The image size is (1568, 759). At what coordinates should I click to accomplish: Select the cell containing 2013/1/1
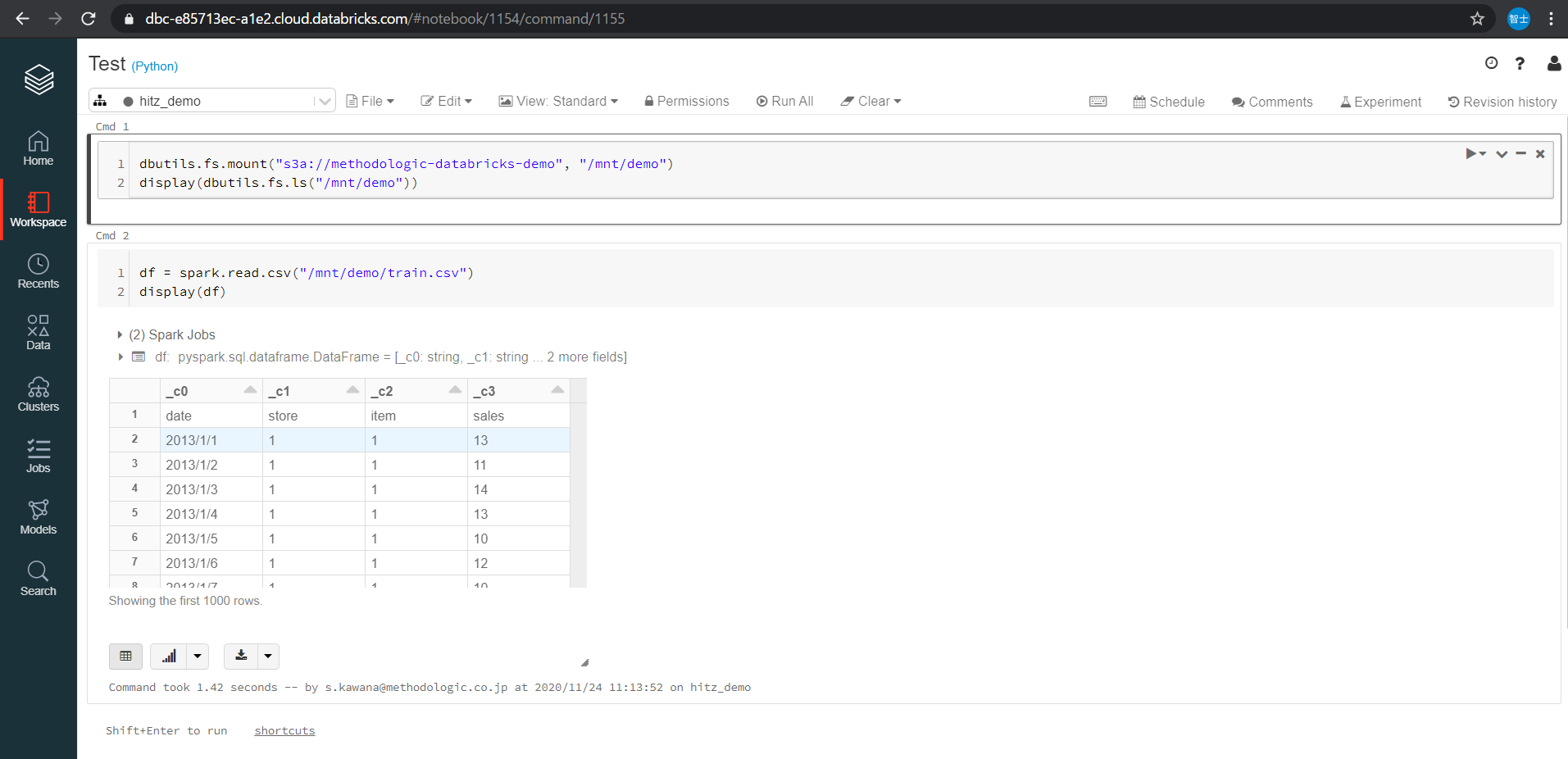point(211,440)
